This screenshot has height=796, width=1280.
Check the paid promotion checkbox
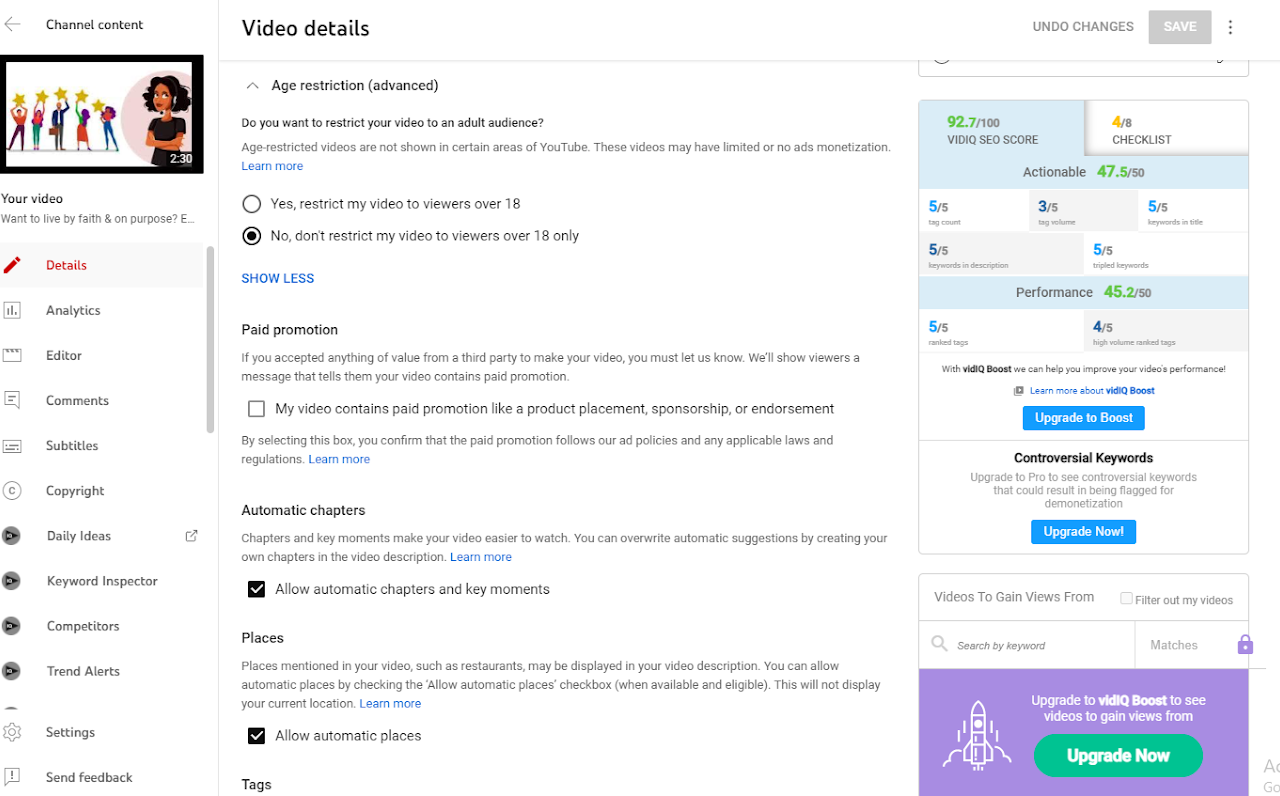[257, 409]
